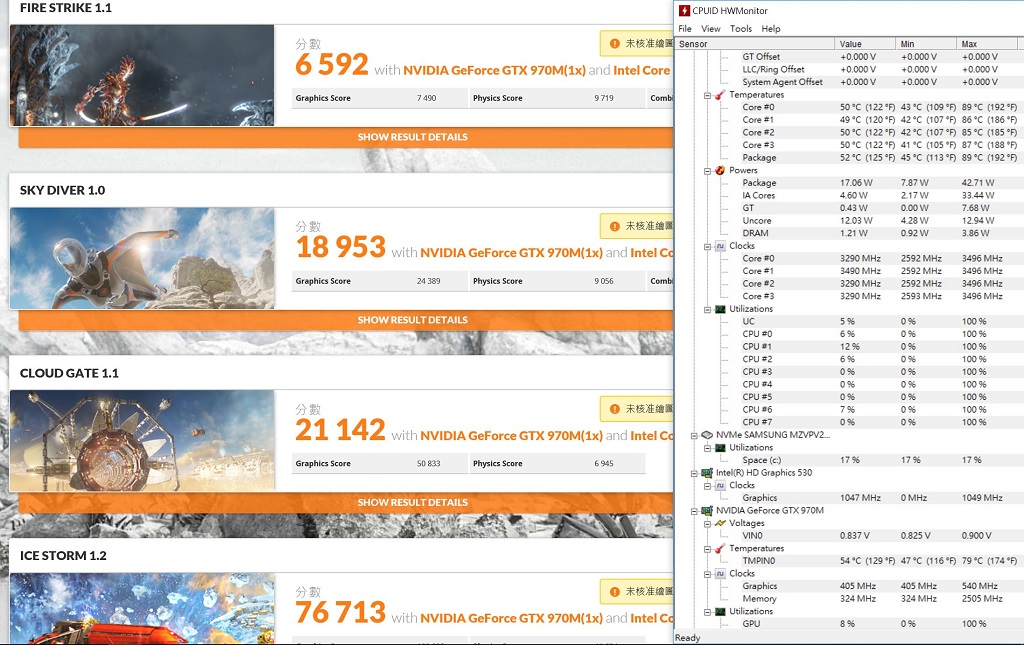The image size is (1024, 645).
Task: Click the Intel HD Graphics 530 card icon
Action: pyautogui.click(x=707, y=473)
